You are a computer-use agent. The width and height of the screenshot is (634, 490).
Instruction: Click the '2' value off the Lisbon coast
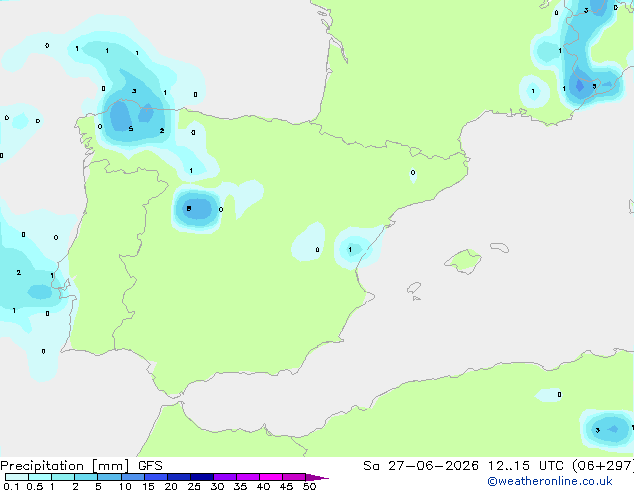click(19, 272)
